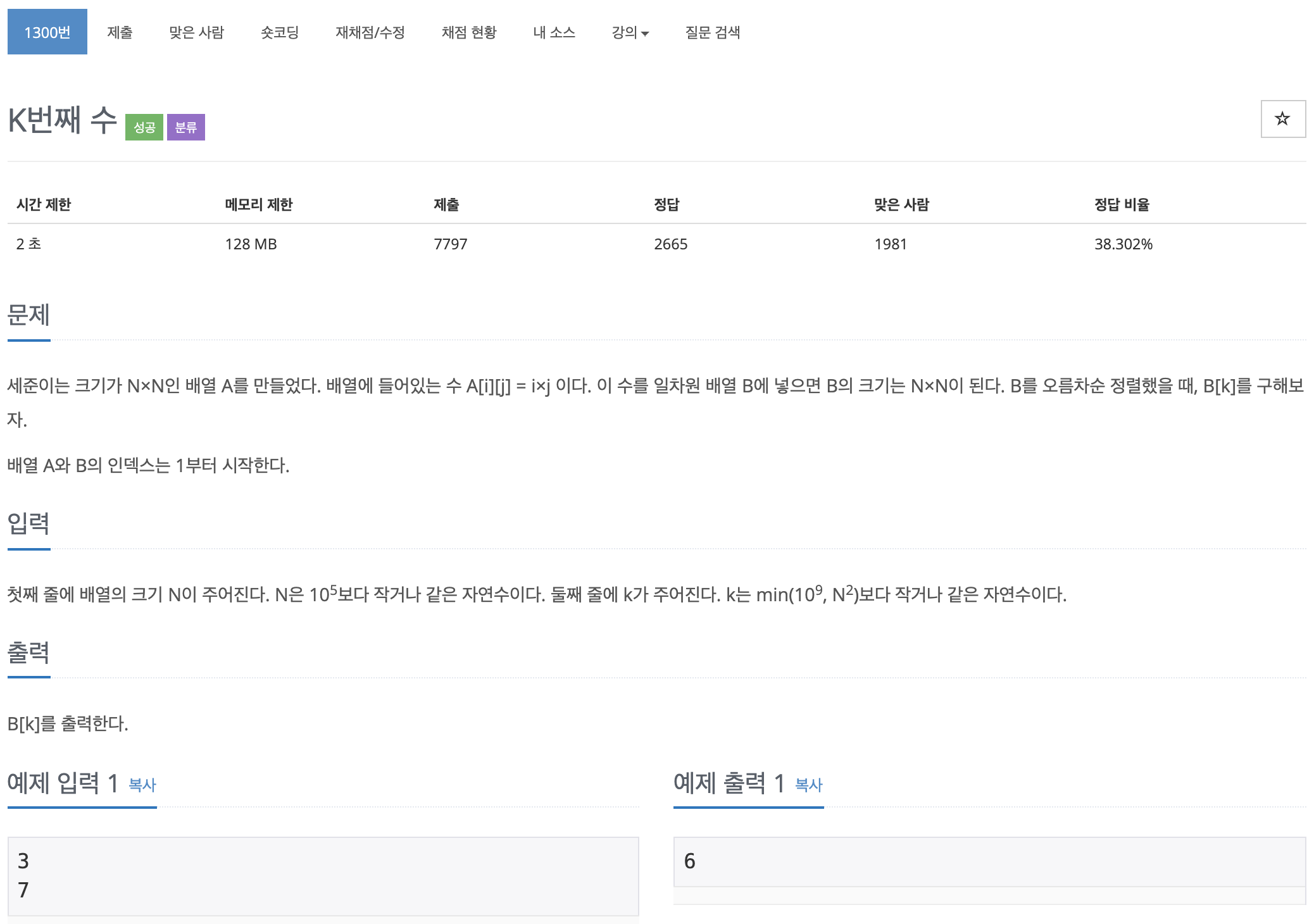Click the example input code box
The image size is (1314, 924).
pyautogui.click(x=323, y=876)
